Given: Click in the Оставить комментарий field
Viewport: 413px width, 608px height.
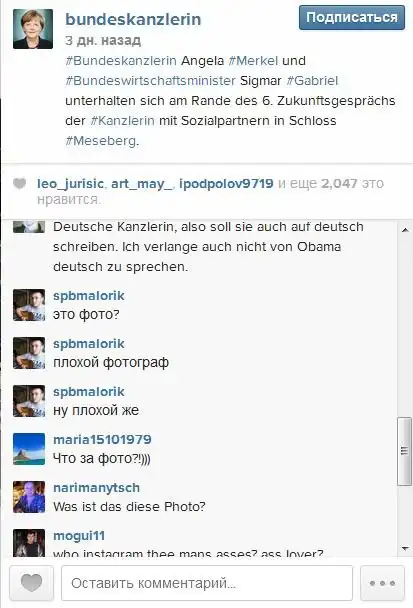Looking at the screenshot, I should tap(207, 583).
